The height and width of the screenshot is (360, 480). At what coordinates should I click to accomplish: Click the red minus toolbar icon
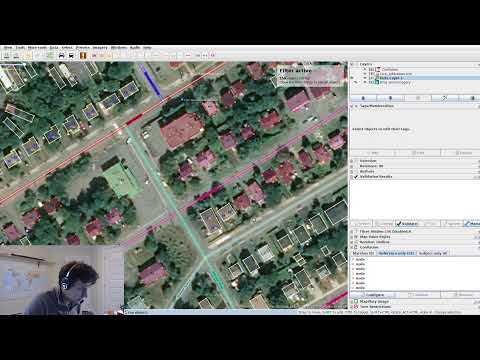click(x=188, y=55)
